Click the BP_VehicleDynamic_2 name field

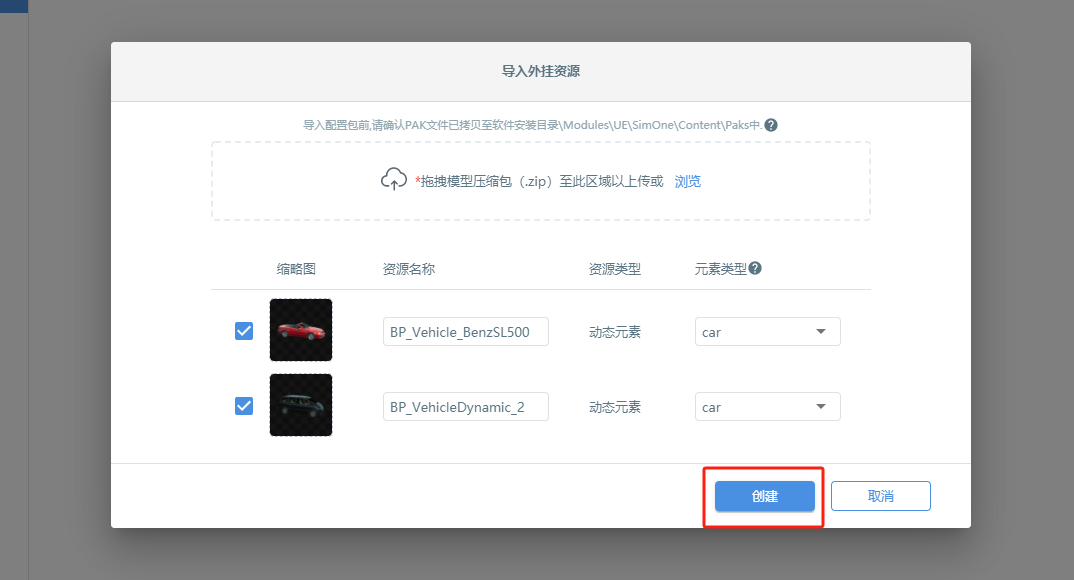466,407
